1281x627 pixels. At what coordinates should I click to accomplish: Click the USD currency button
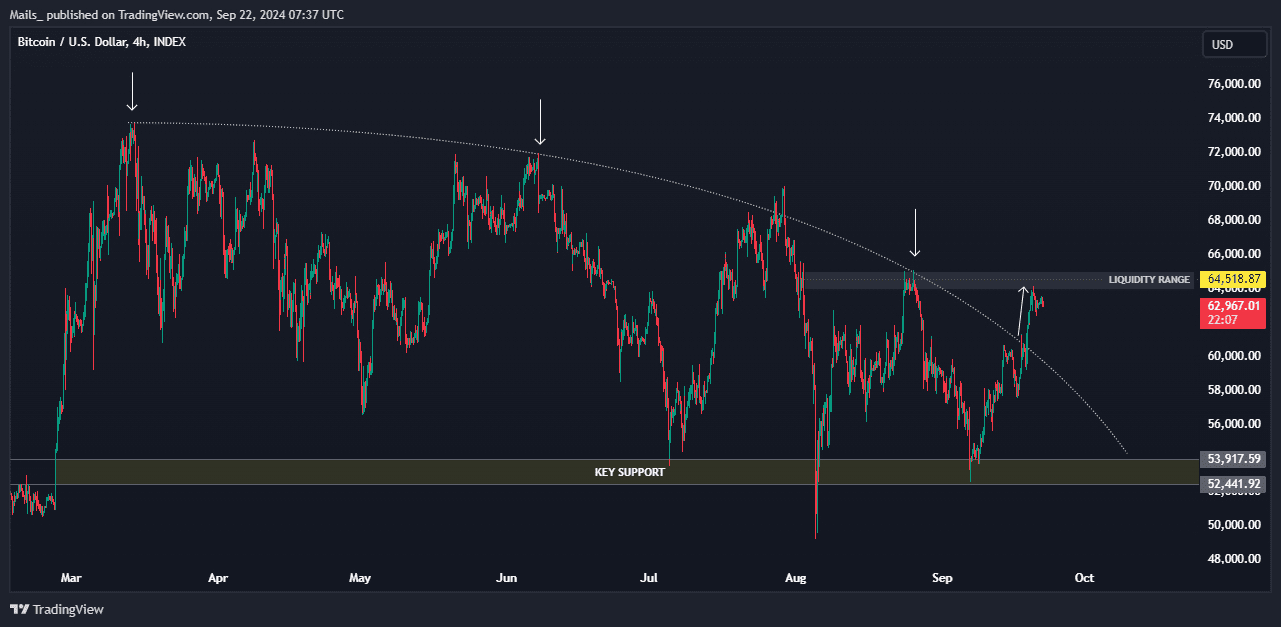1234,45
